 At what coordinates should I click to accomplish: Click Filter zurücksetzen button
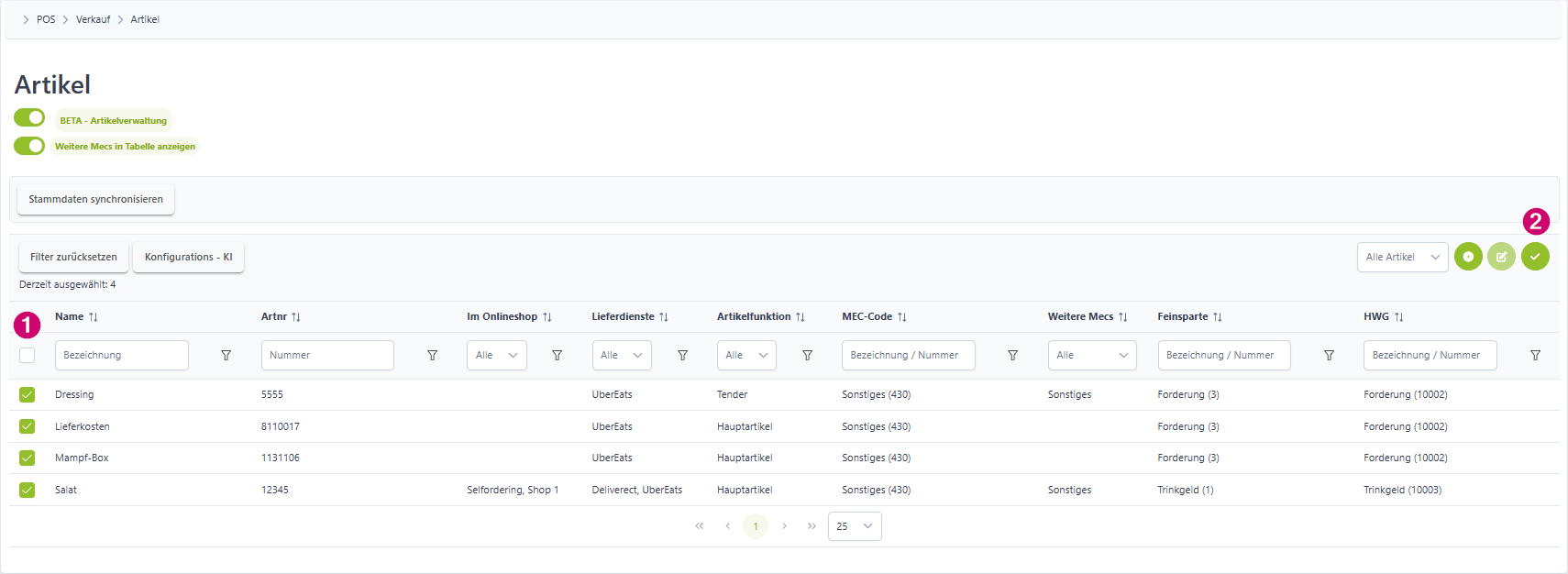(73, 257)
